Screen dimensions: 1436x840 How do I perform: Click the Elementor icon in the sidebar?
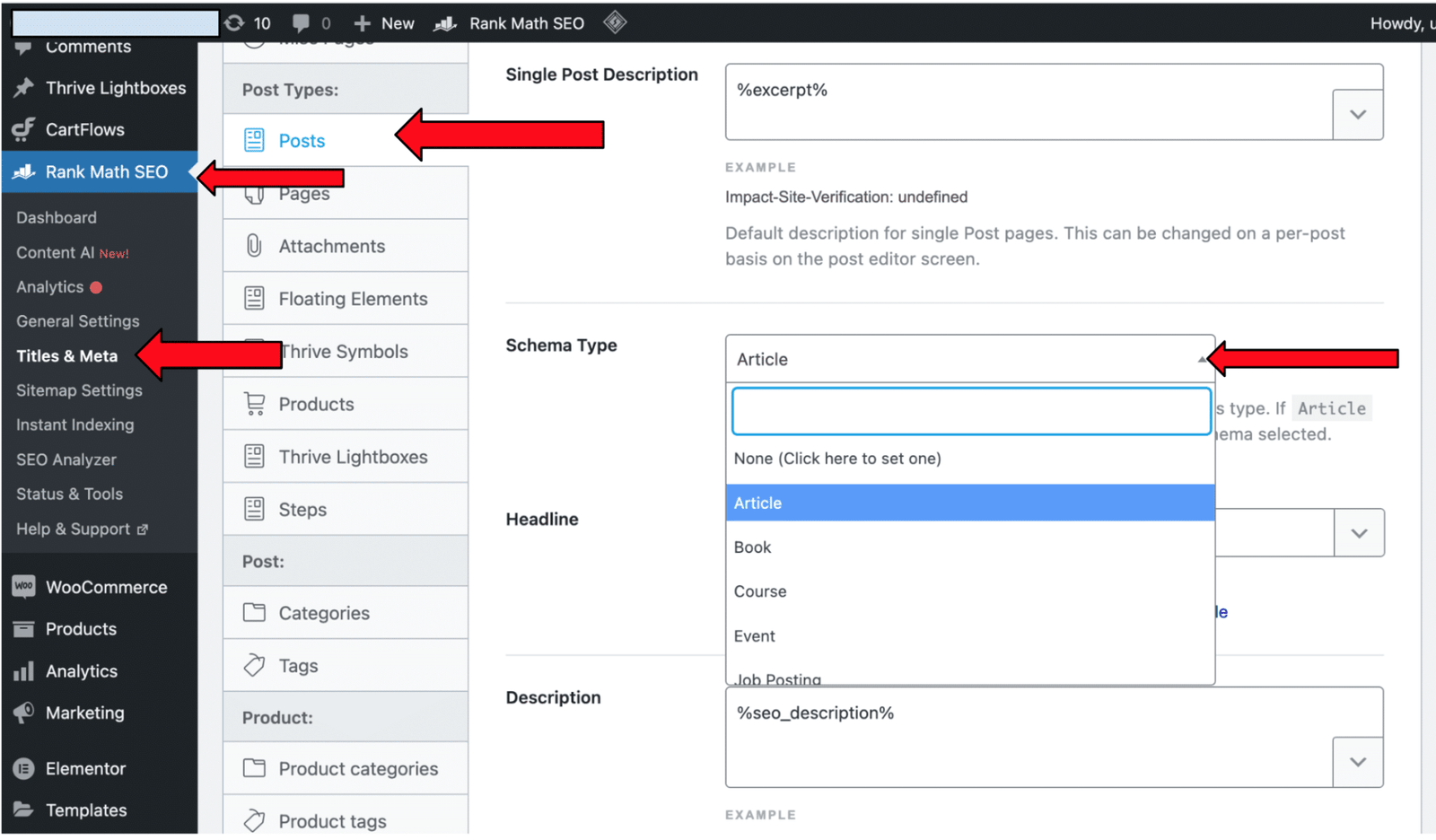24,769
